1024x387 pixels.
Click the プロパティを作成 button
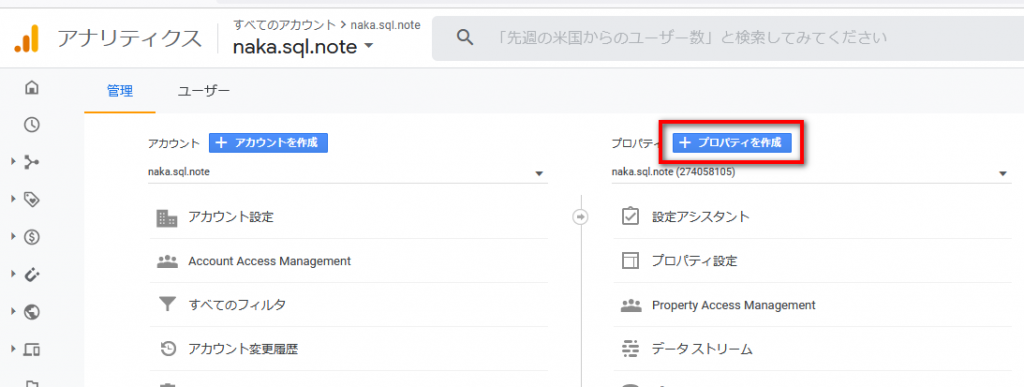click(x=732, y=143)
